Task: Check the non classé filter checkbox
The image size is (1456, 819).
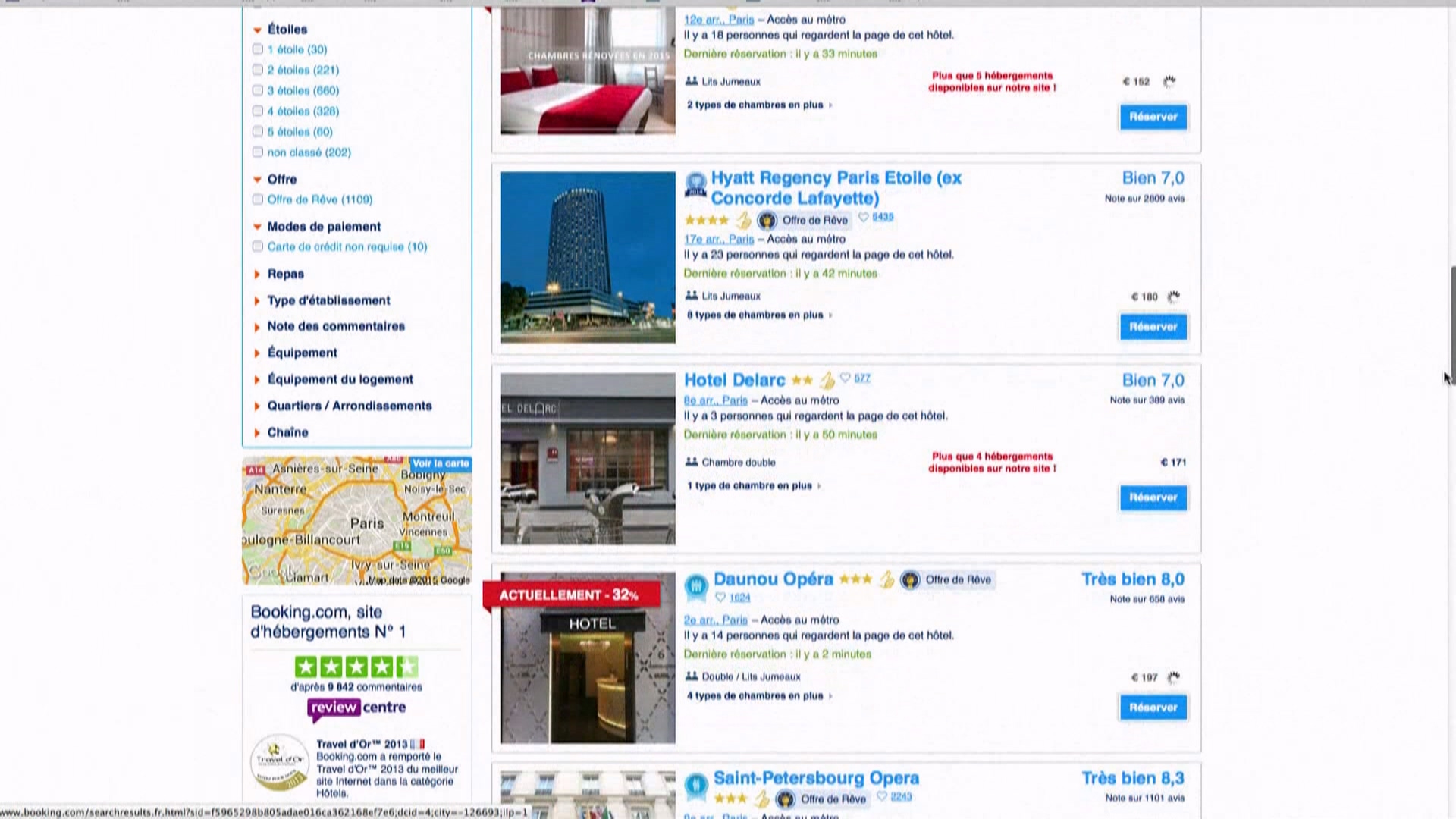Action: [258, 152]
